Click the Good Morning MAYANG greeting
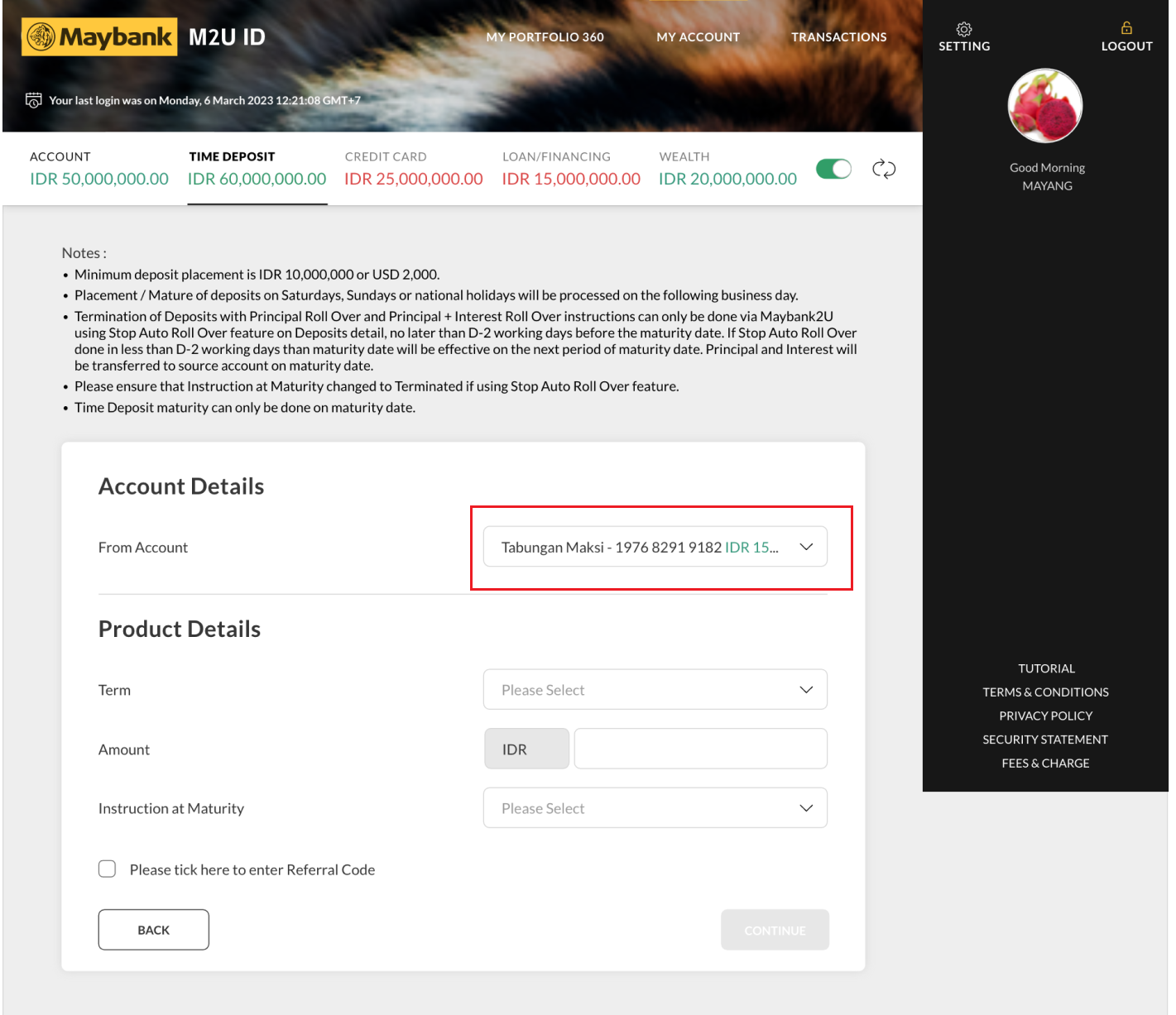Screen dimensions: 1176x1015 [x=1047, y=176]
